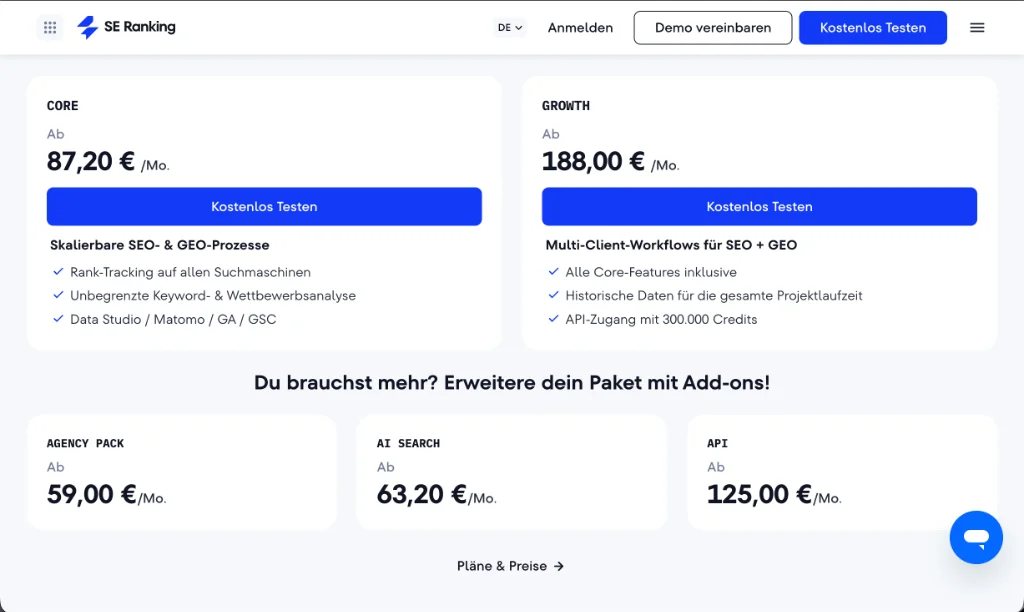Click checkmark beside Historische Daten feature
The height and width of the screenshot is (612, 1024).
click(x=553, y=295)
